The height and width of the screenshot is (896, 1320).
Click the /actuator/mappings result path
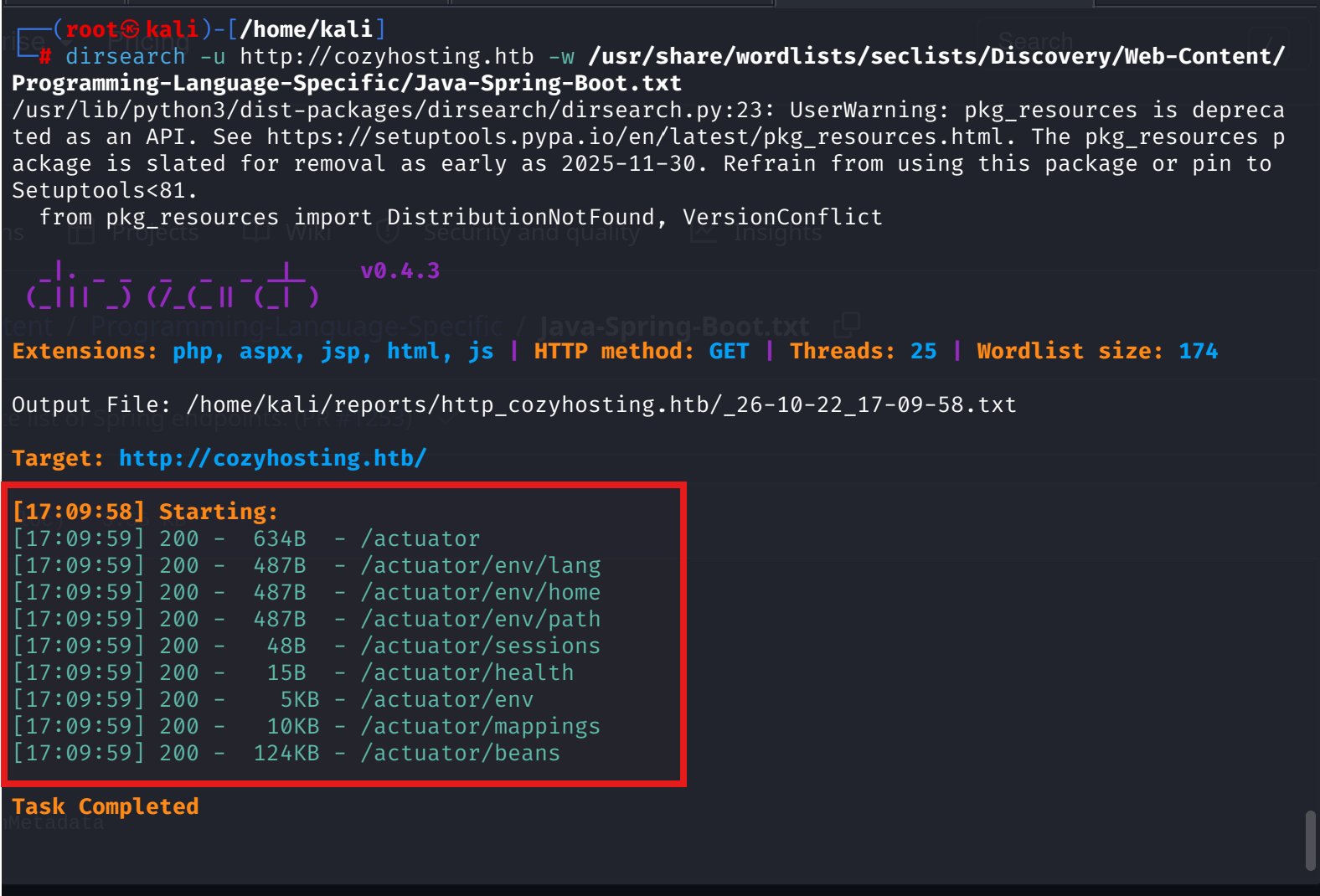pos(480,726)
